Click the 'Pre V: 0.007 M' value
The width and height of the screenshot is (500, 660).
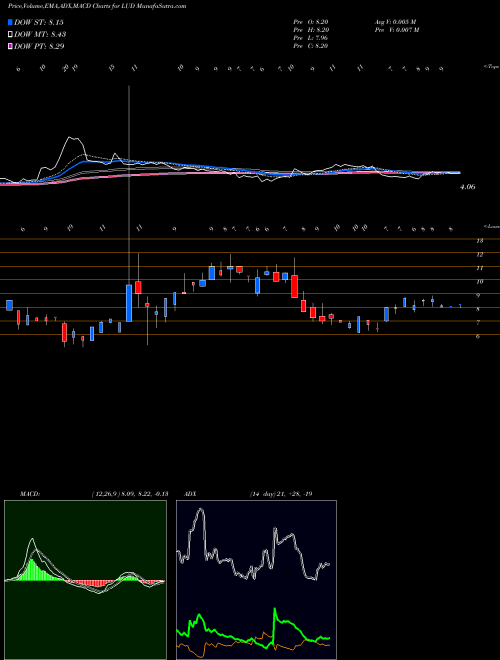point(396,30)
